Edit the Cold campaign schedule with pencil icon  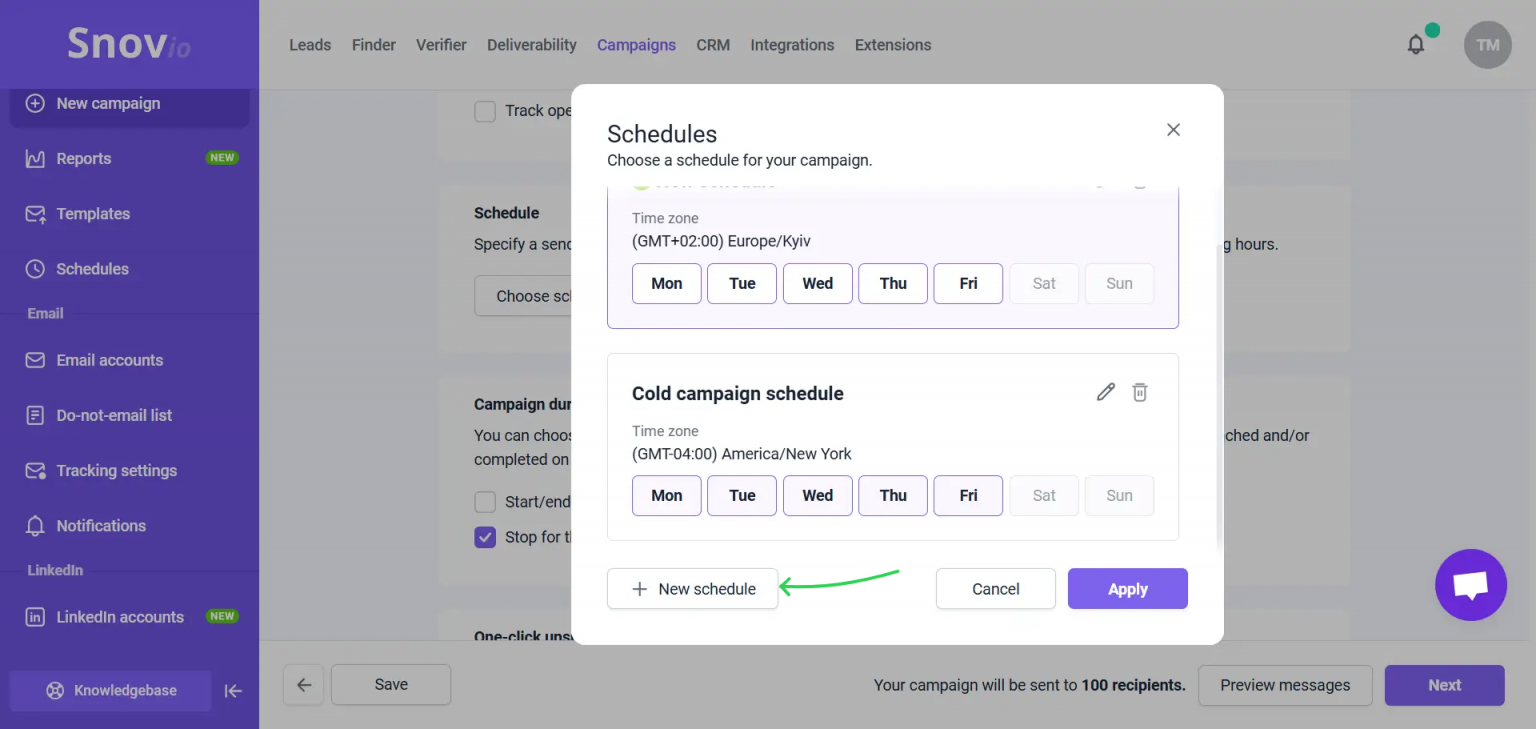click(x=1105, y=392)
